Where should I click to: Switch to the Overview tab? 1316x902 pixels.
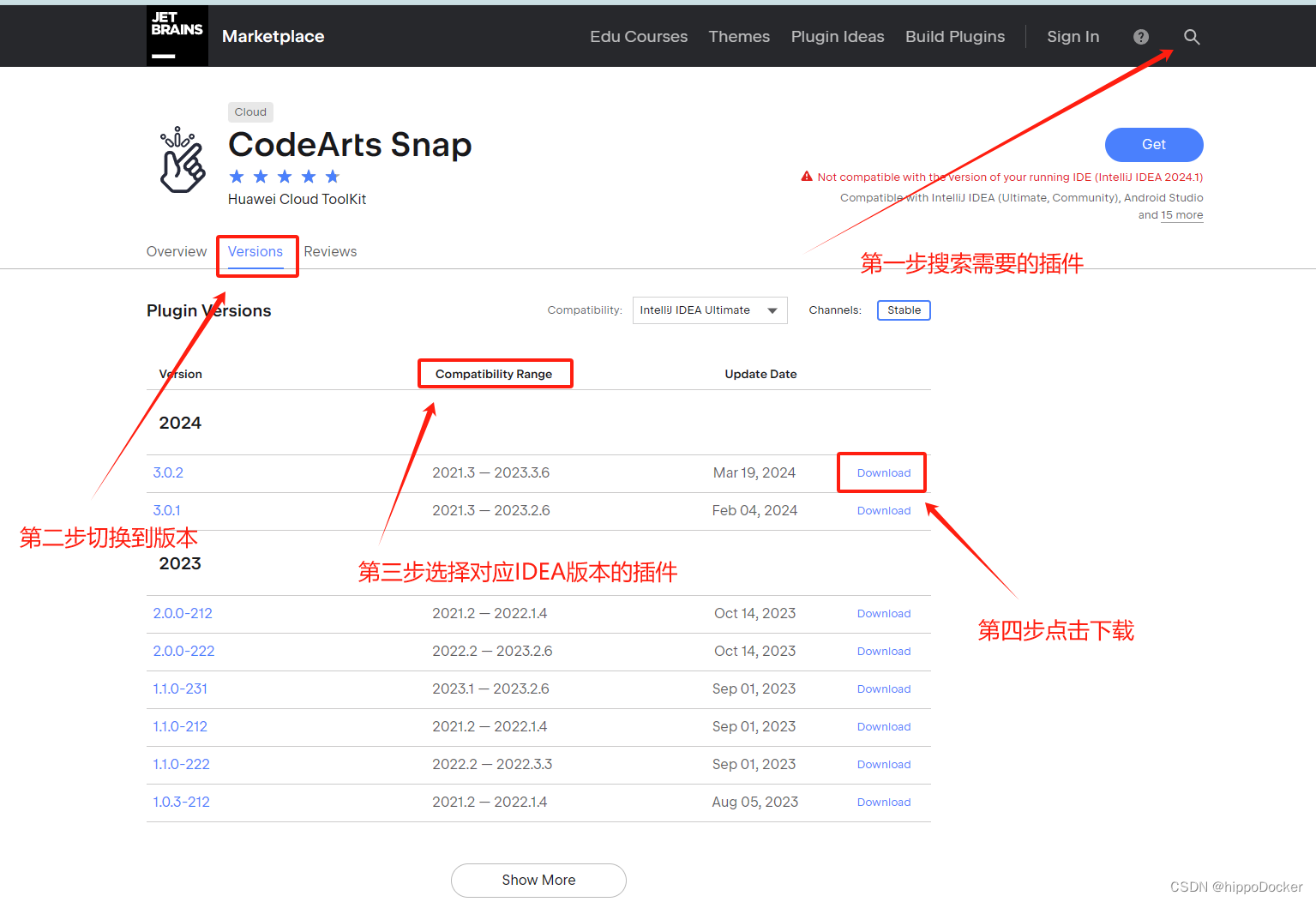coord(177,251)
